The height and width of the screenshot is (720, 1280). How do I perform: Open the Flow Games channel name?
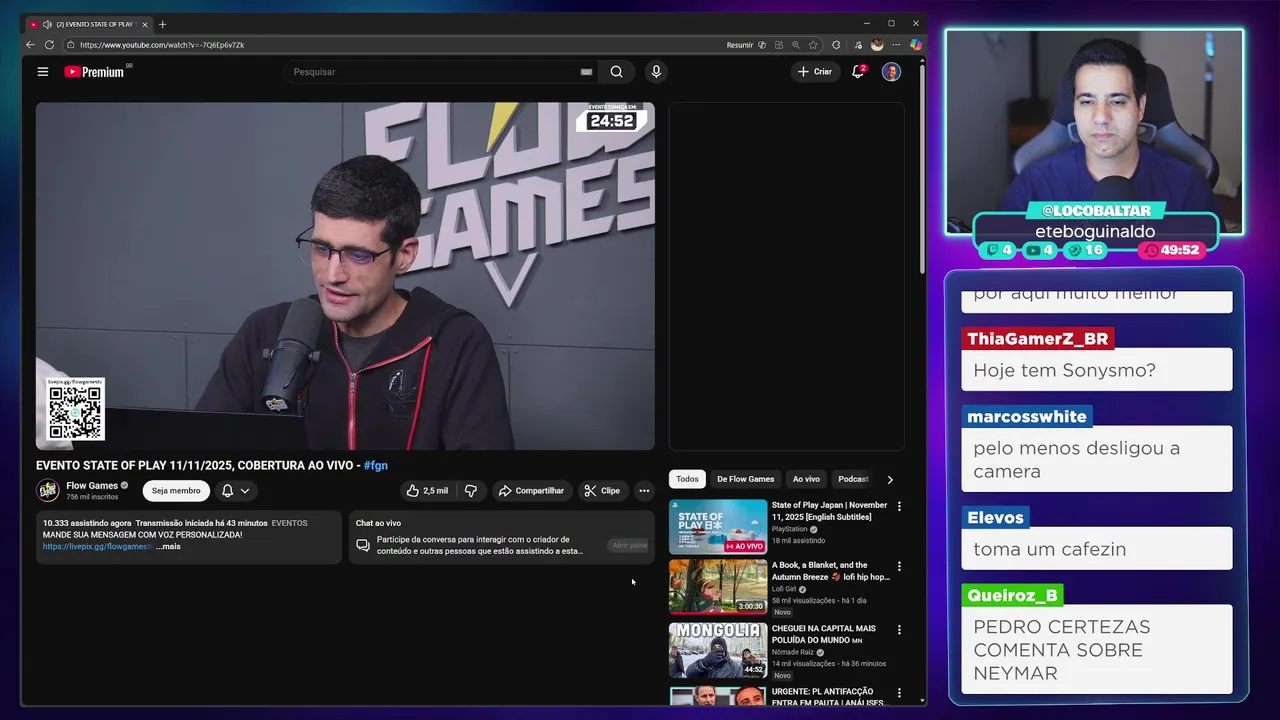(x=92, y=485)
